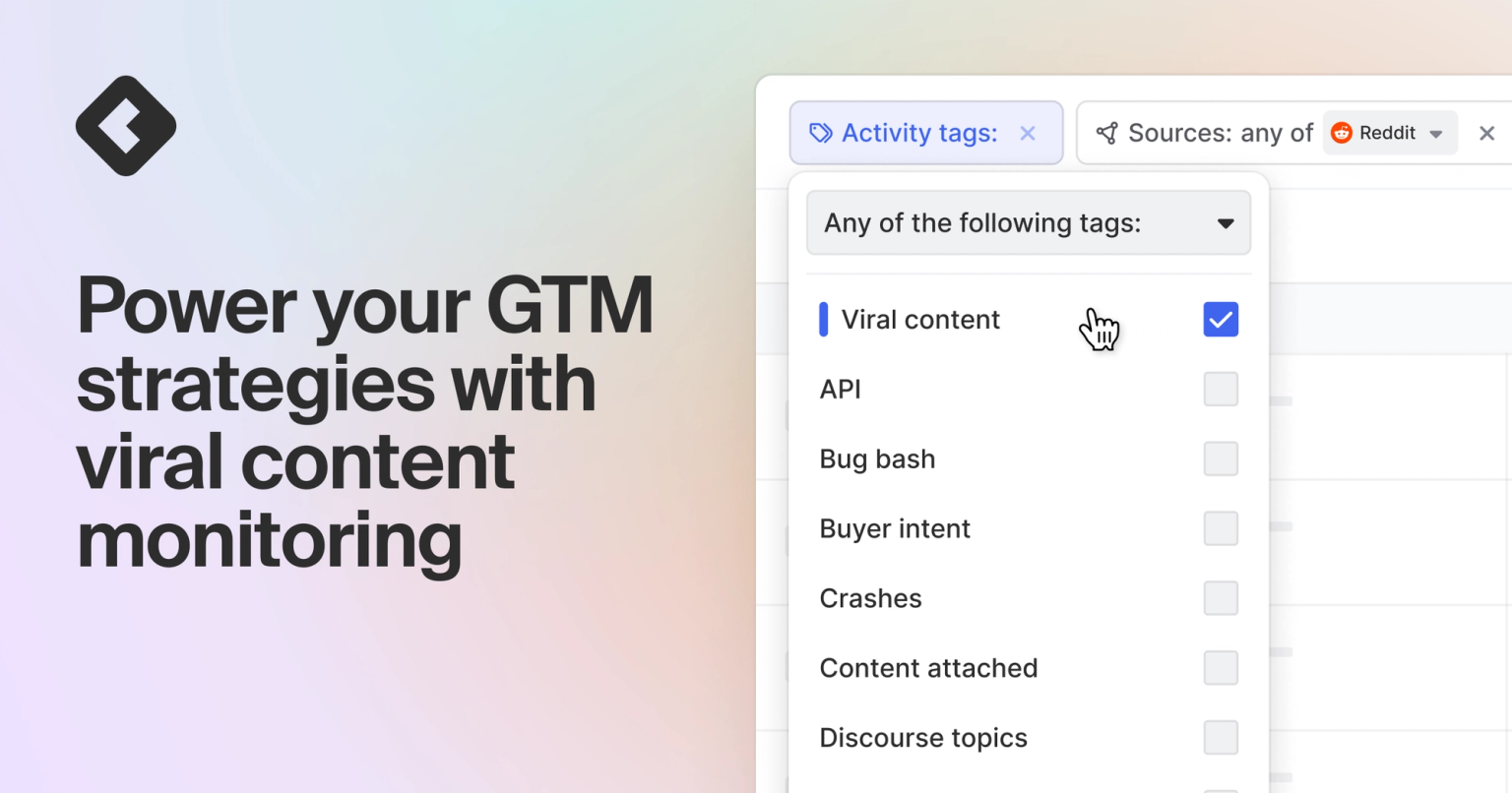1512x793 pixels.
Task: Click the megaphone icon beside Sources
Action: pyautogui.click(x=1108, y=133)
